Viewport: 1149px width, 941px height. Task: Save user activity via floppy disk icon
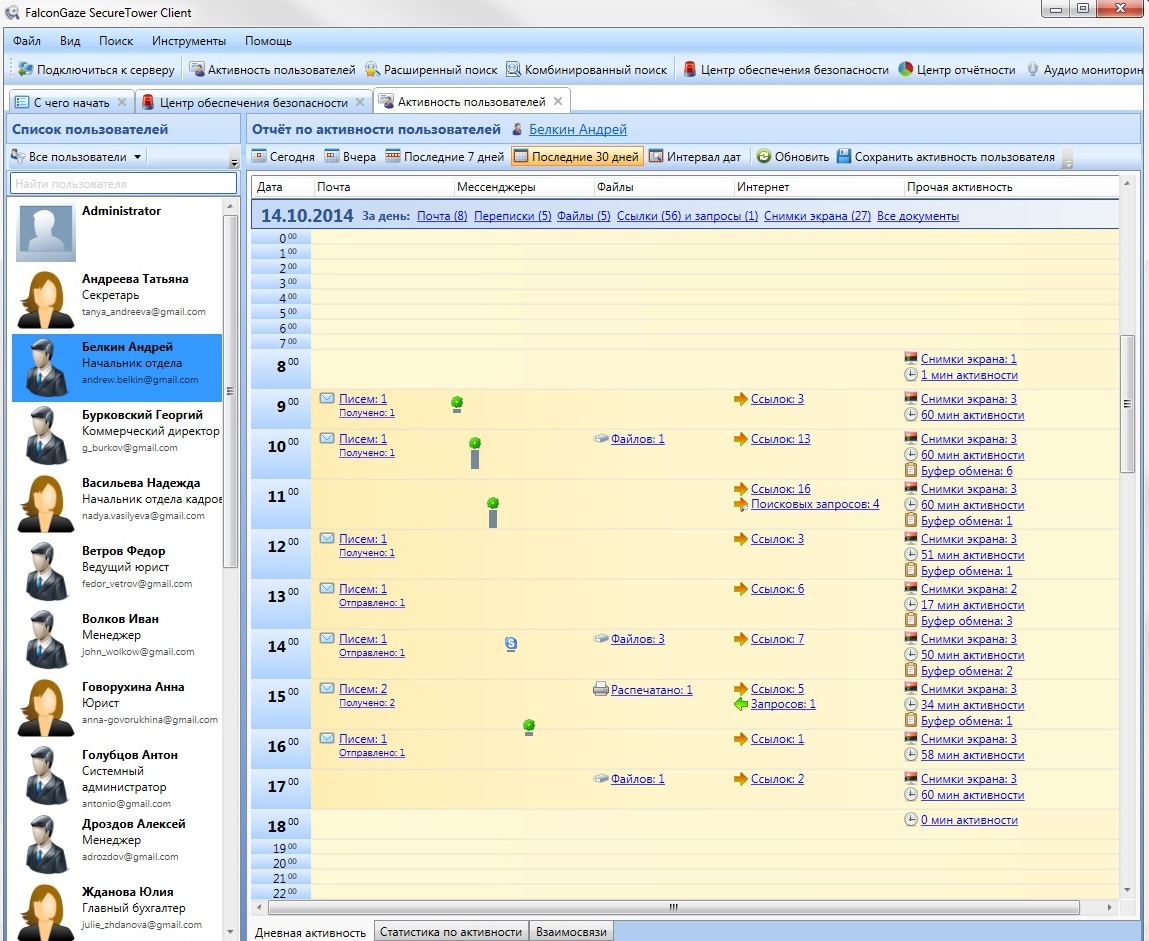point(844,157)
